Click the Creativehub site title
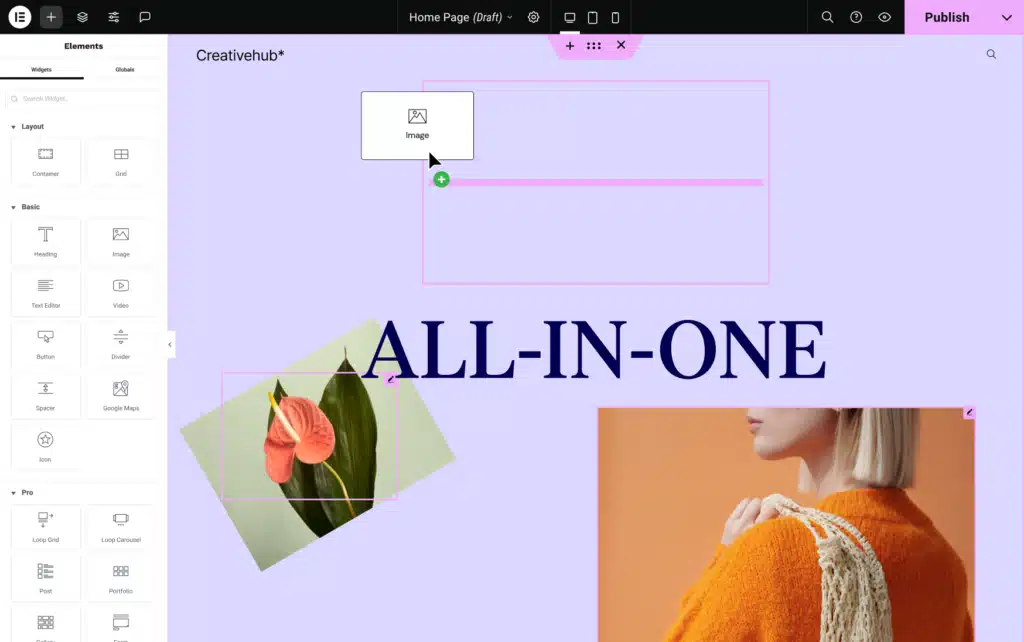 pyautogui.click(x=237, y=55)
